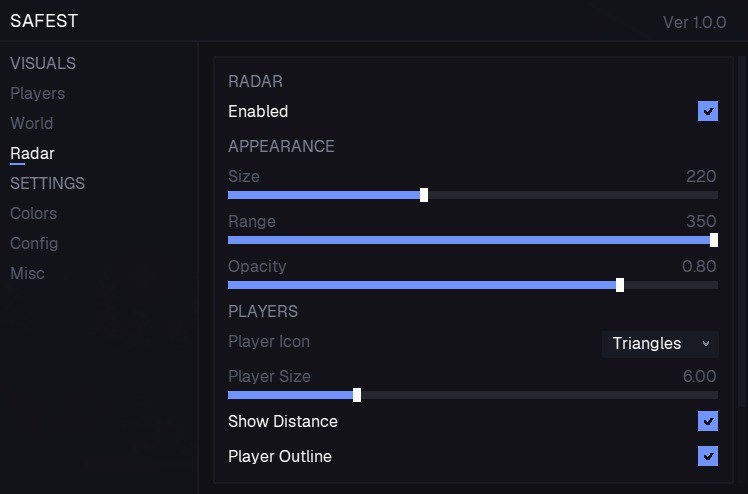This screenshot has width=748, height=494.
Task: Click the Player Size slider handle
Action: coord(357,395)
